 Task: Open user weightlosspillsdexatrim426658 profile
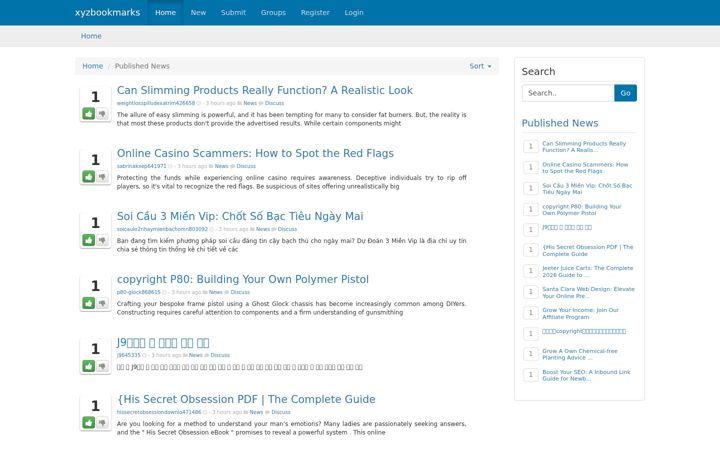pyautogui.click(x=156, y=103)
